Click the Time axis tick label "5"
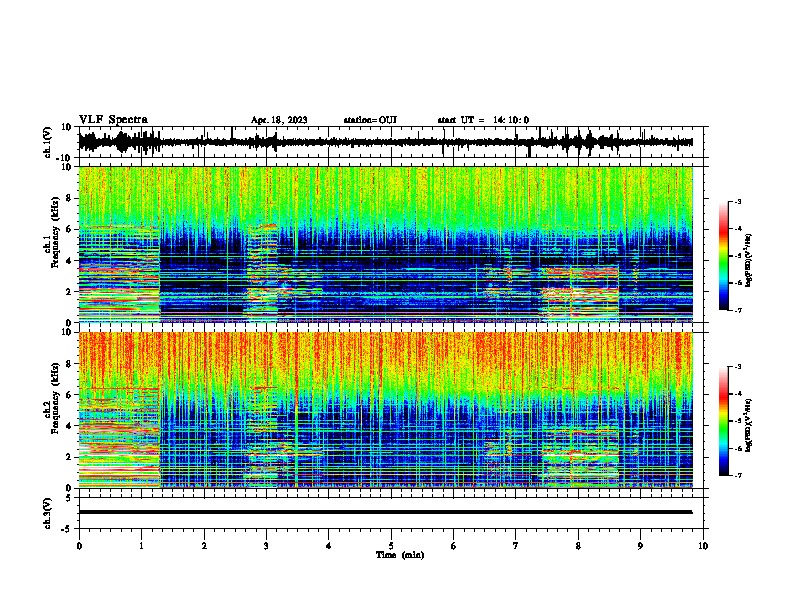The width and height of the screenshot is (792, 612). tap(391, 546)
